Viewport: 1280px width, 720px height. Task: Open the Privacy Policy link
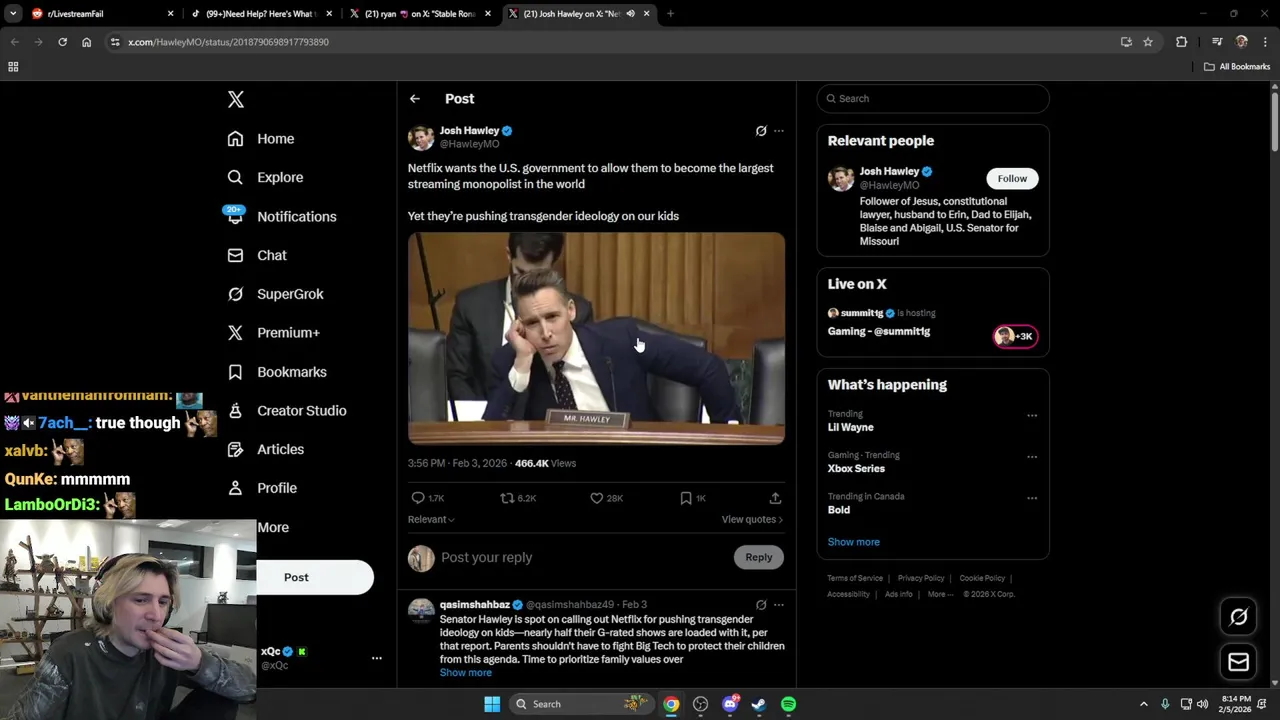click(921, 578)
